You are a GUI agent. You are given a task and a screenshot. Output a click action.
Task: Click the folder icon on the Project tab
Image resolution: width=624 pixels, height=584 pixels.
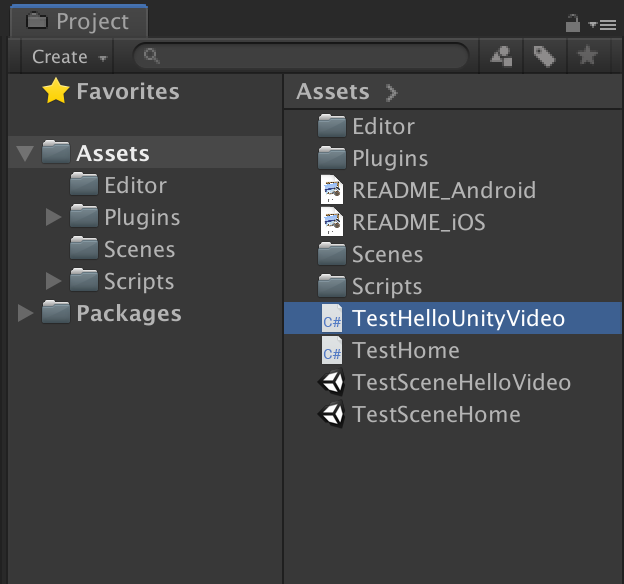click(x=37, y=21)
